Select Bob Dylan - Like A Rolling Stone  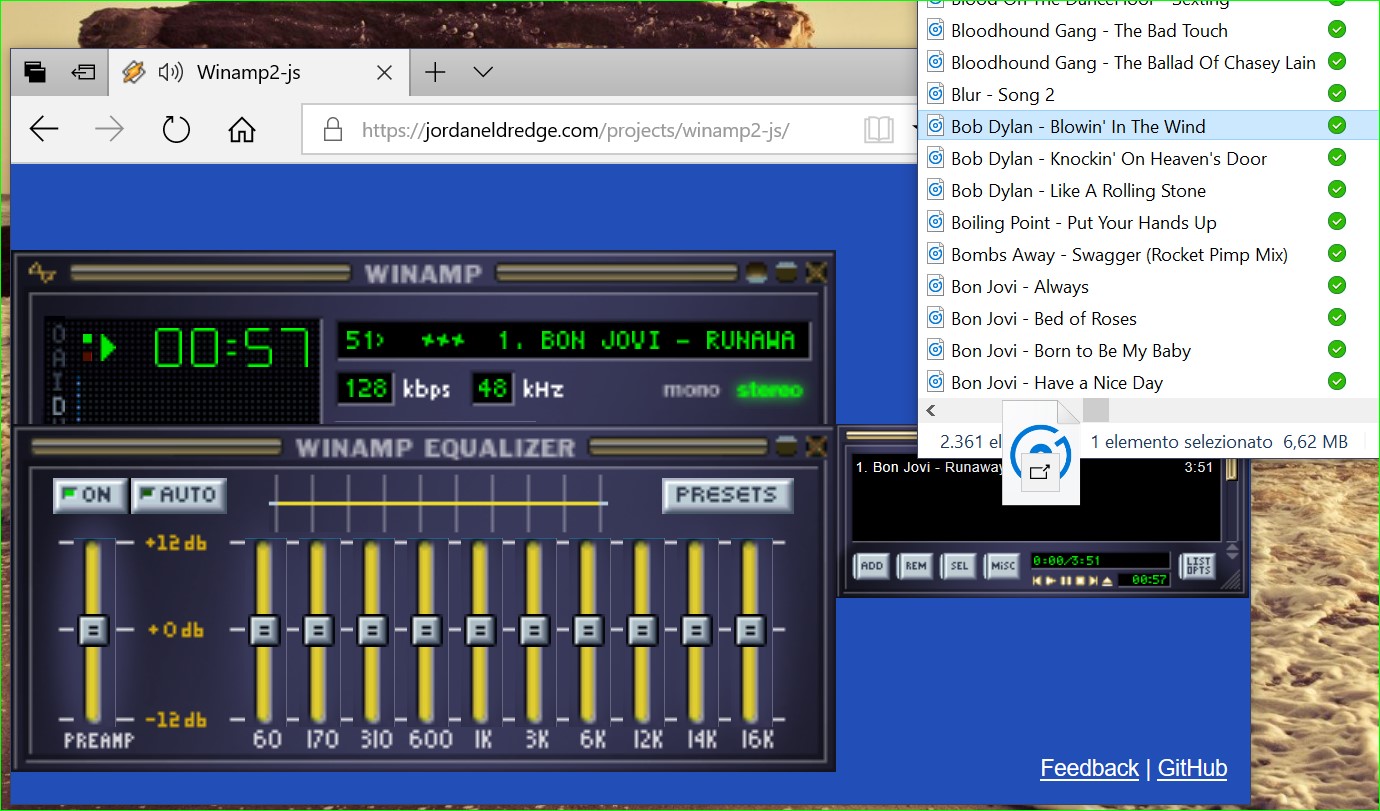(x=1078, y=190)
